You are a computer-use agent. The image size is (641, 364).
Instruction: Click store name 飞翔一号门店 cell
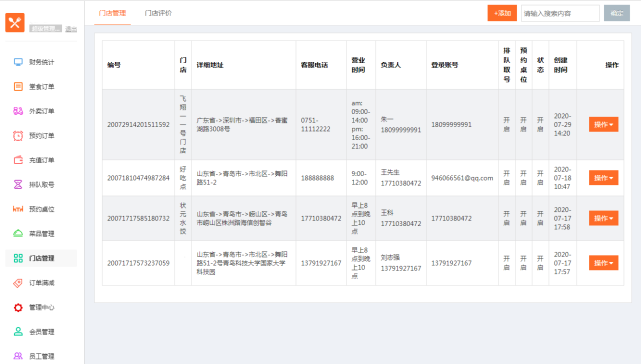[x=183, y=124]
